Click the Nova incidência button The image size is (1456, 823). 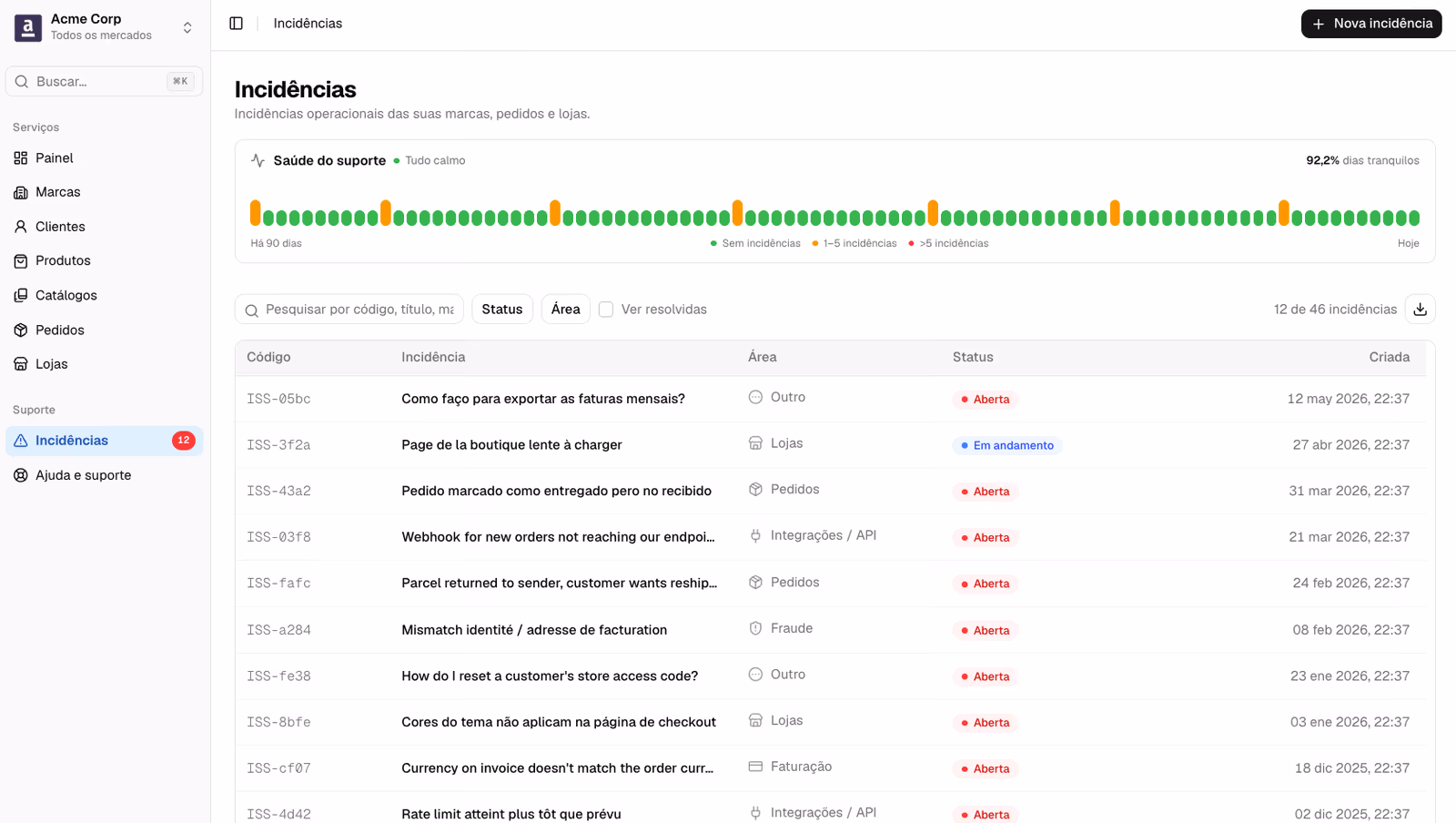1371,24
